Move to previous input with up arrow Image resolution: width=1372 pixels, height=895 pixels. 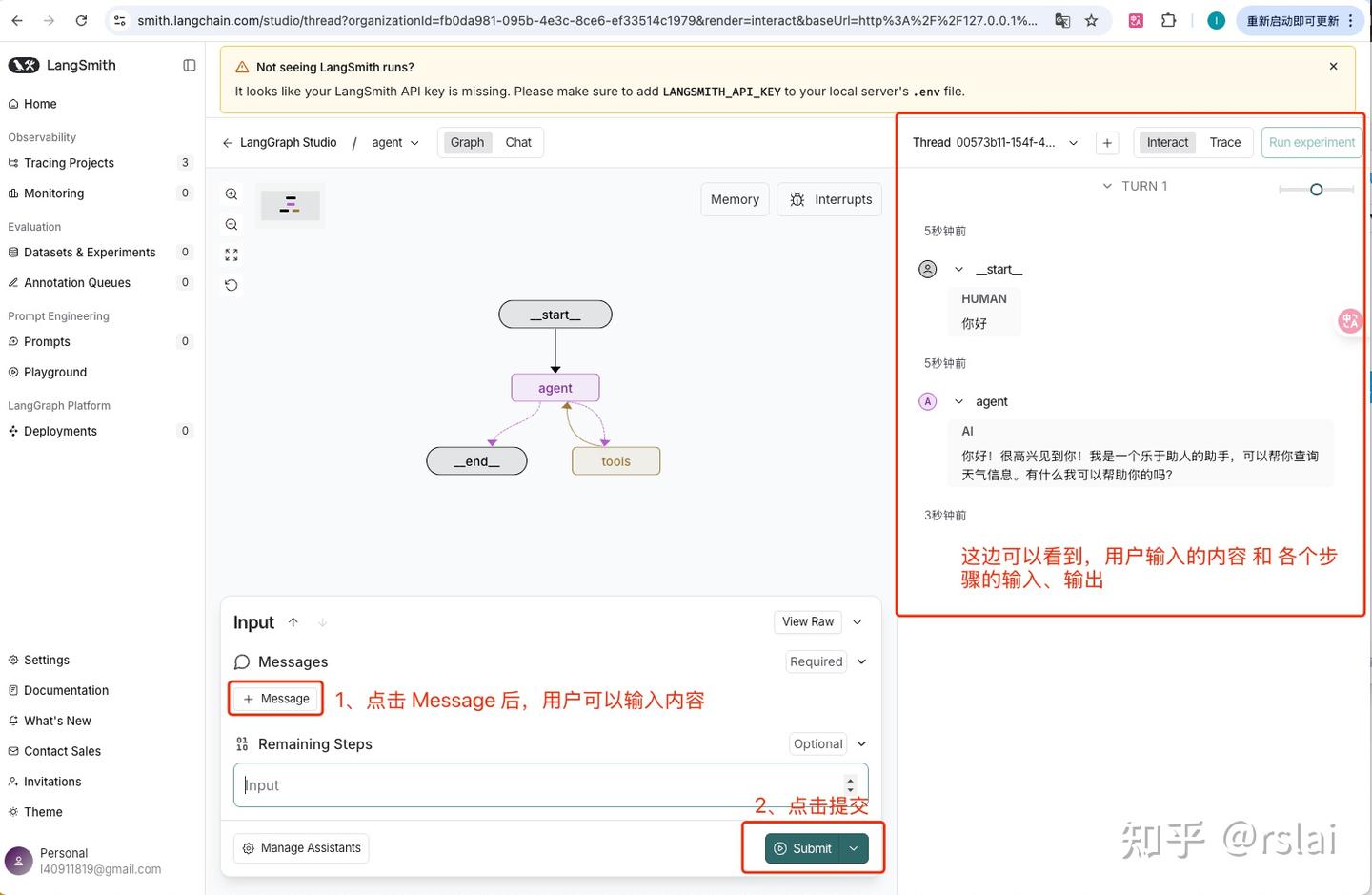[x=293, y=622]
